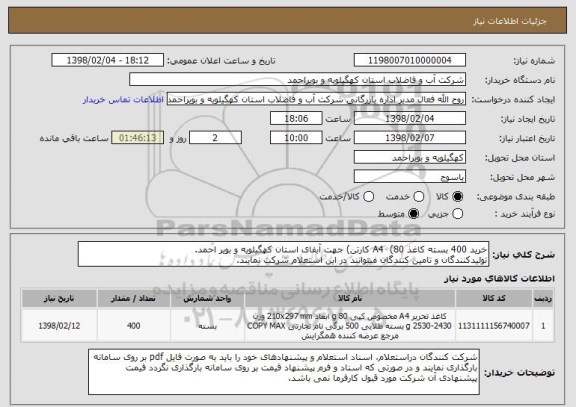Click the شرح کلی نیاز label
Viewport: 576px width, 407px height.
(x=523, y=255)
